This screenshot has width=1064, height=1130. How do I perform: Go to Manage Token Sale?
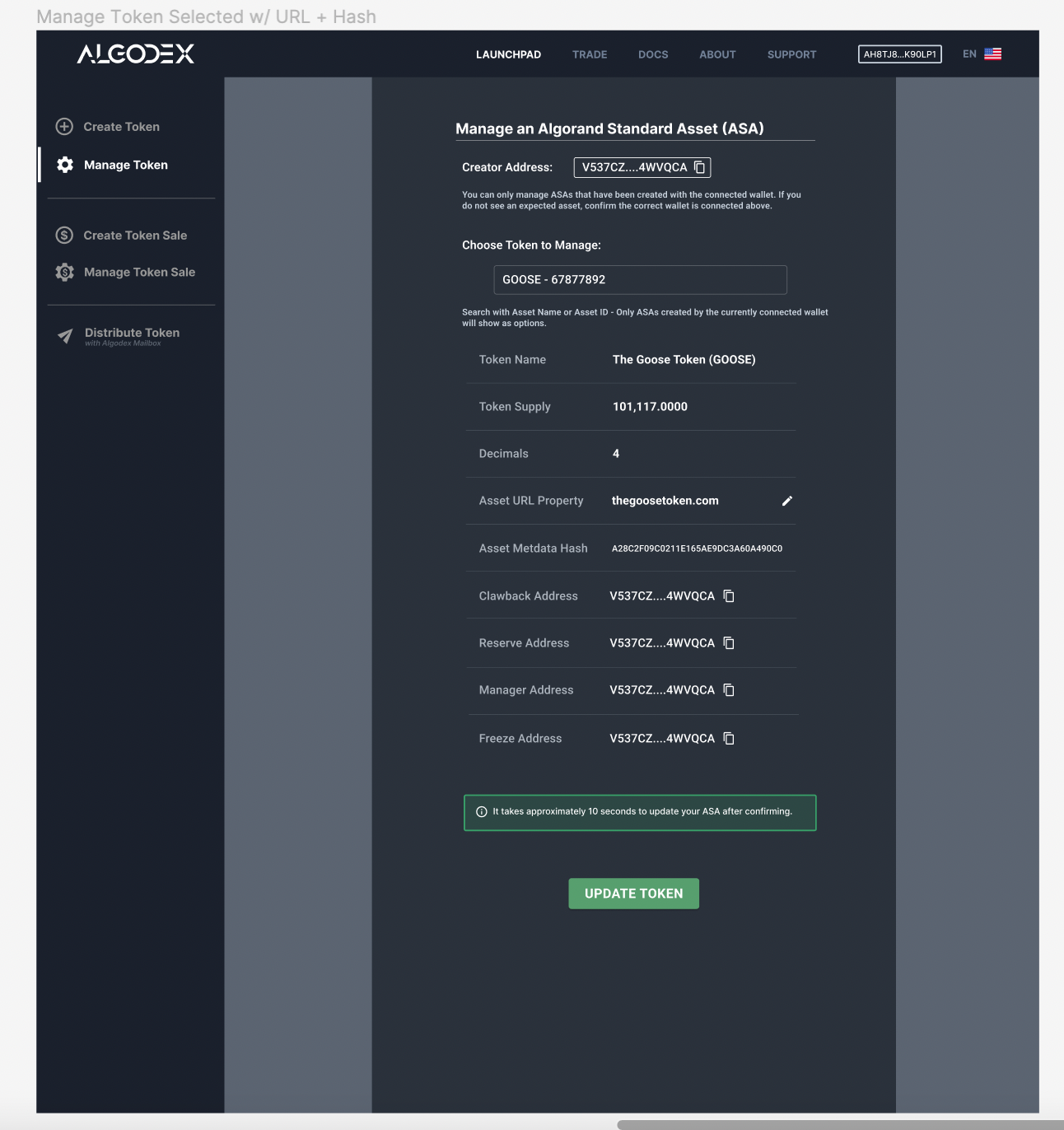tap(139, 273)
